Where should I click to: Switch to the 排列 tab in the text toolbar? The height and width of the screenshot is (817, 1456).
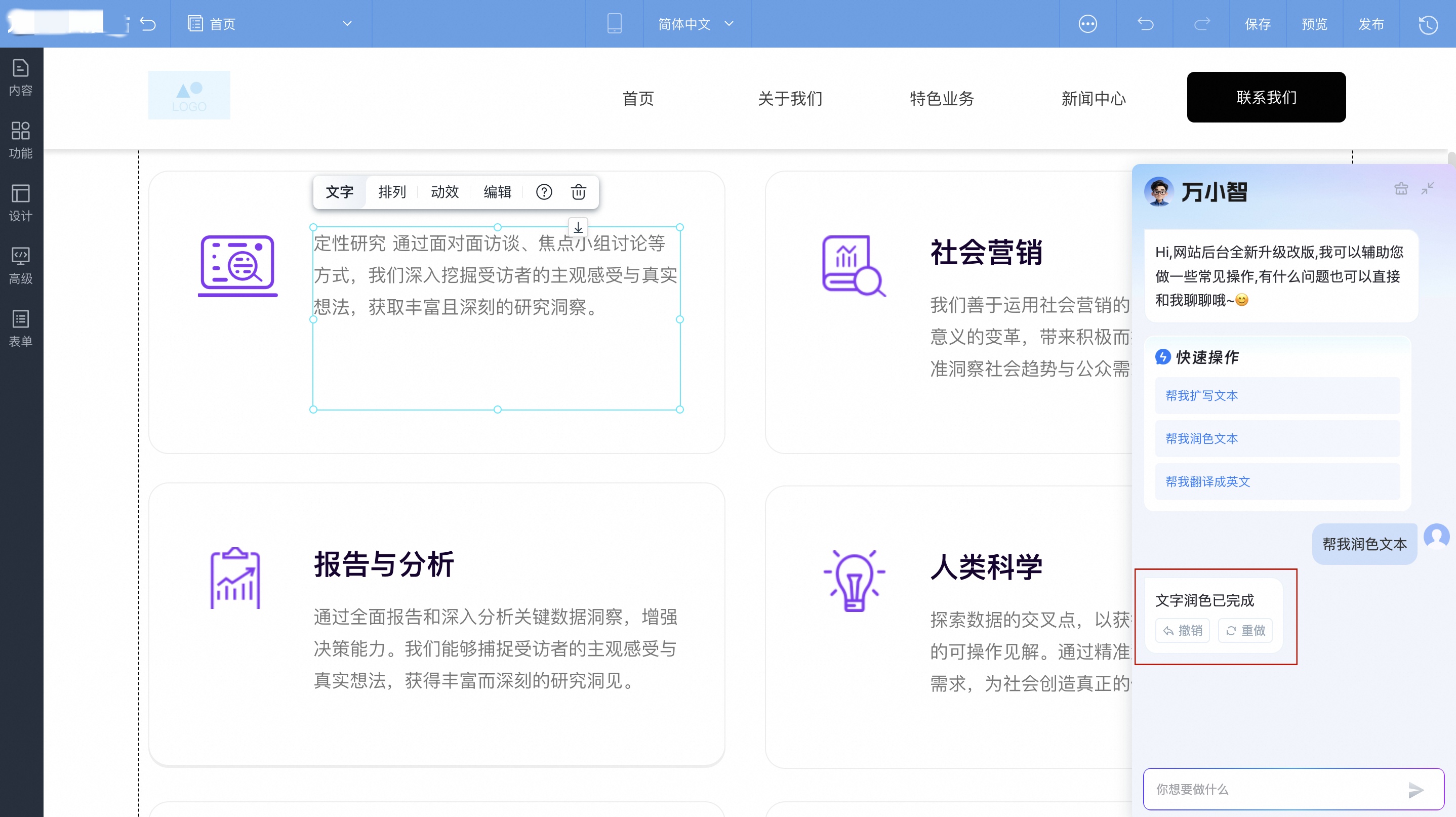(x=392, y=192)
